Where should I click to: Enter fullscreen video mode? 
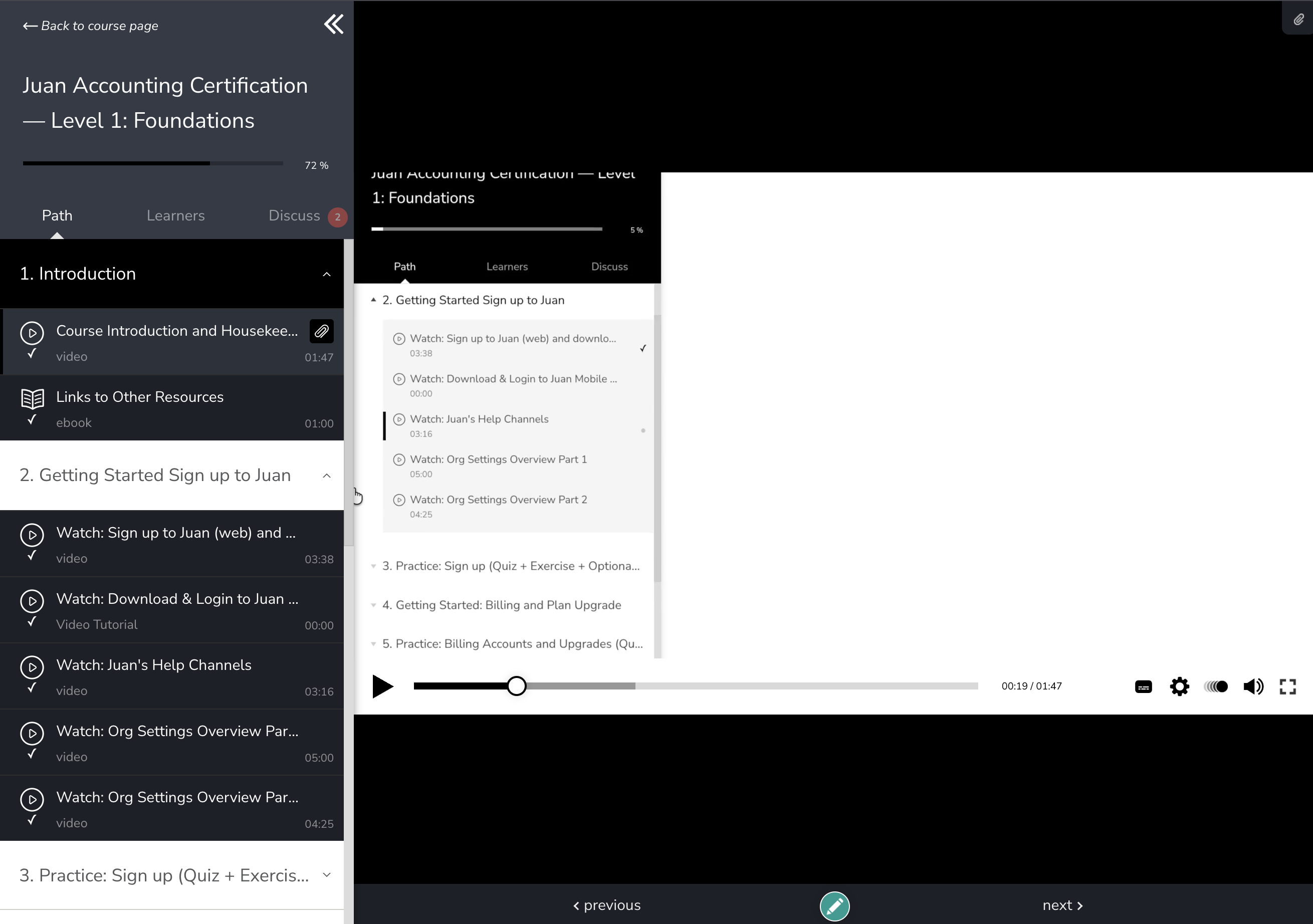click(1287, 686)
